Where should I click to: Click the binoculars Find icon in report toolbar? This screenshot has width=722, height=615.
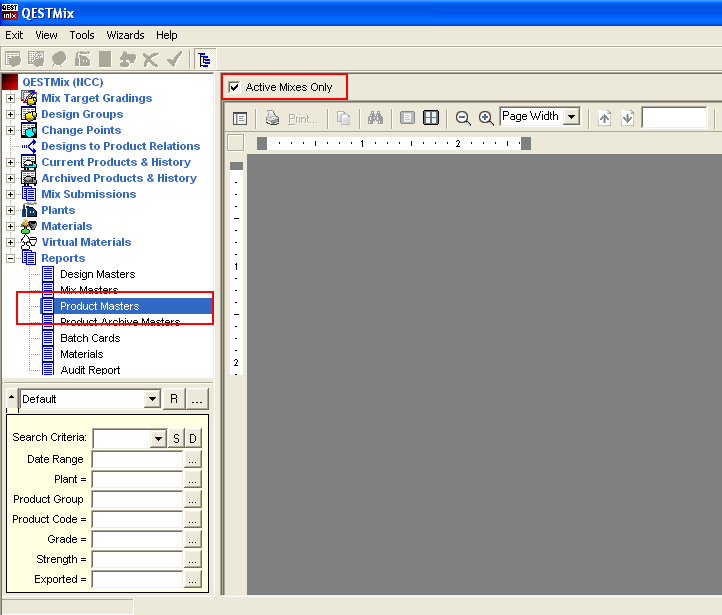pyautogui.click(x=375, y=118)
